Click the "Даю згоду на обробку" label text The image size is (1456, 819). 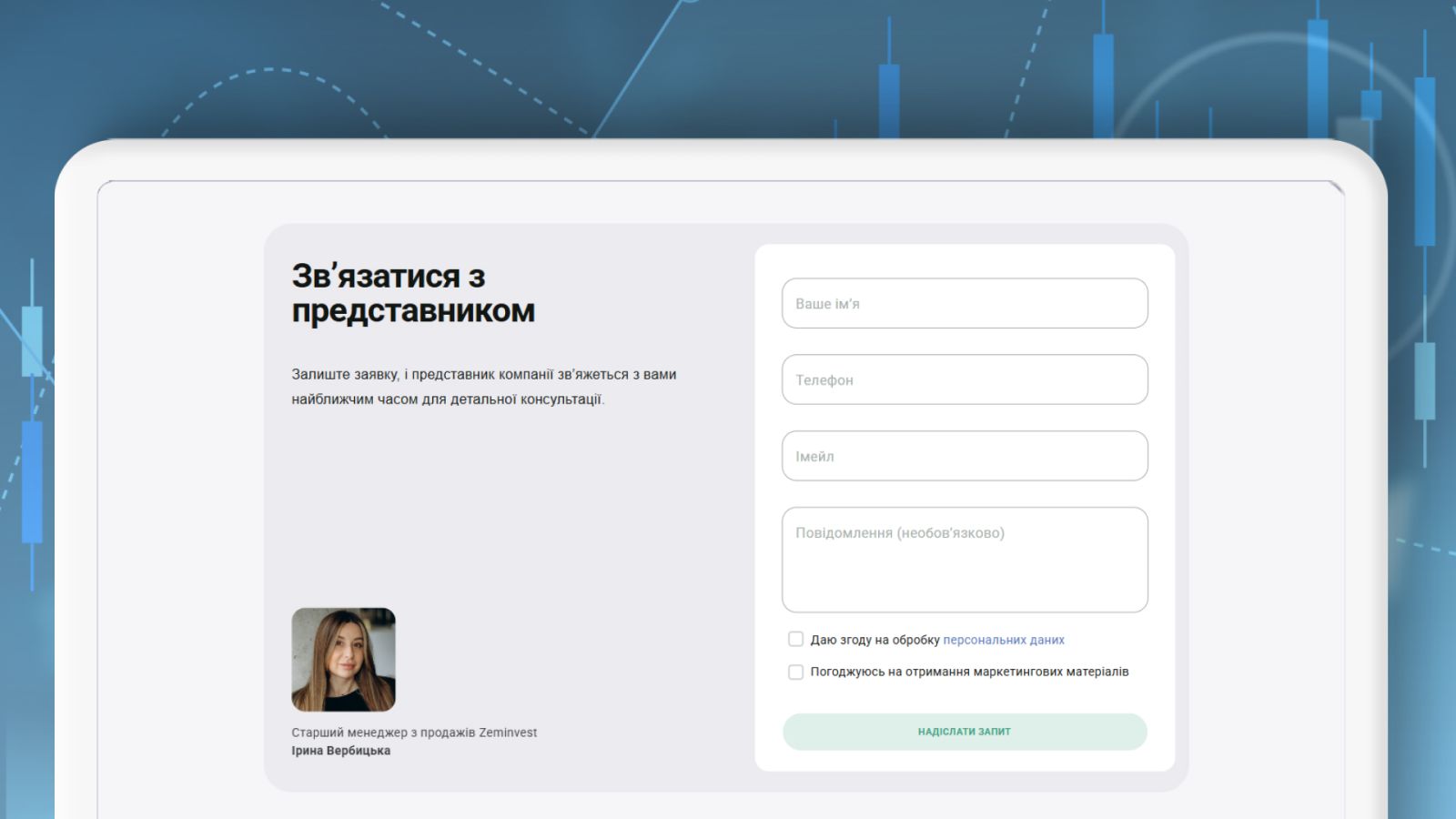pos(875,641)
